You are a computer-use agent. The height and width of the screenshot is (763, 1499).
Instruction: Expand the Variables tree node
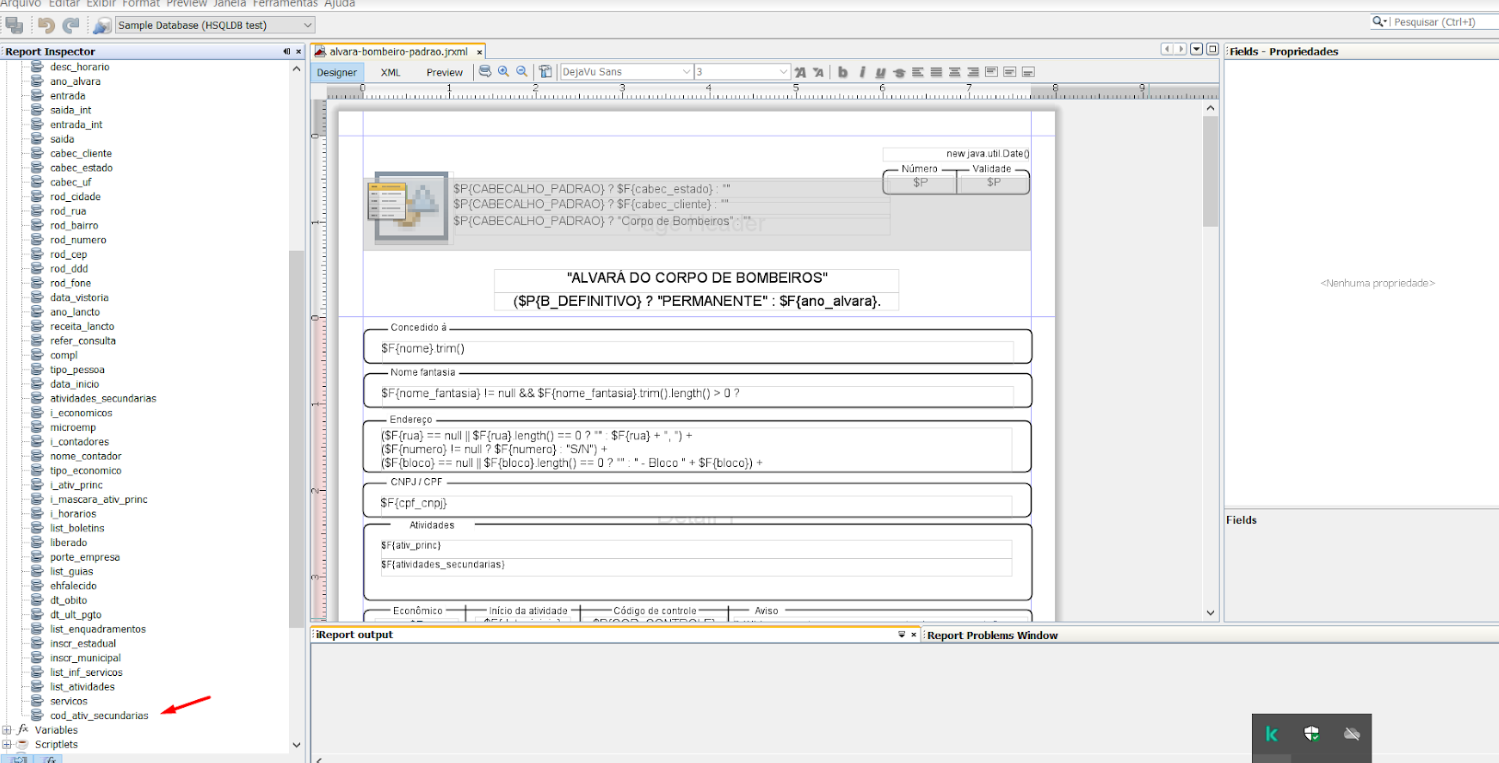point(8,730)
